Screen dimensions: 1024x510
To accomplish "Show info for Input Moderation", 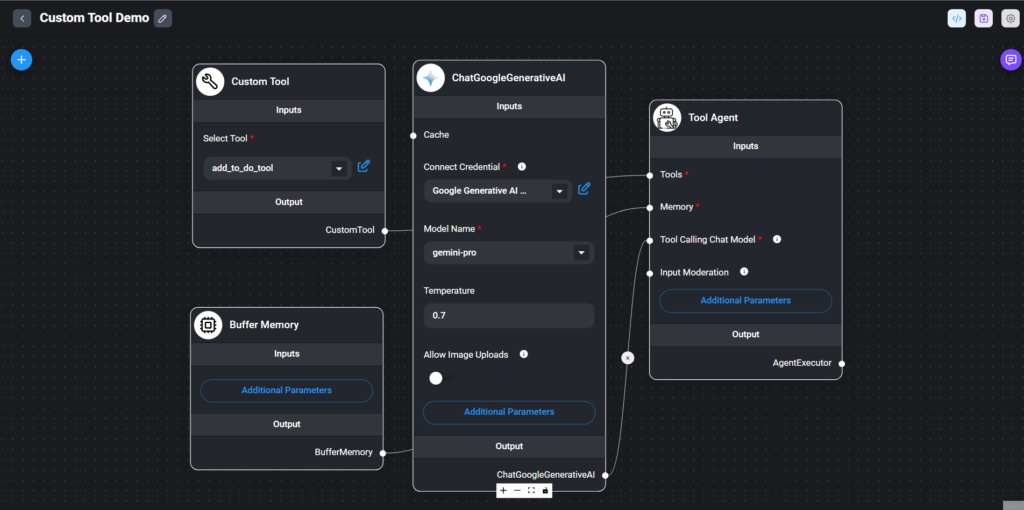I will click(x=744, y=272).
